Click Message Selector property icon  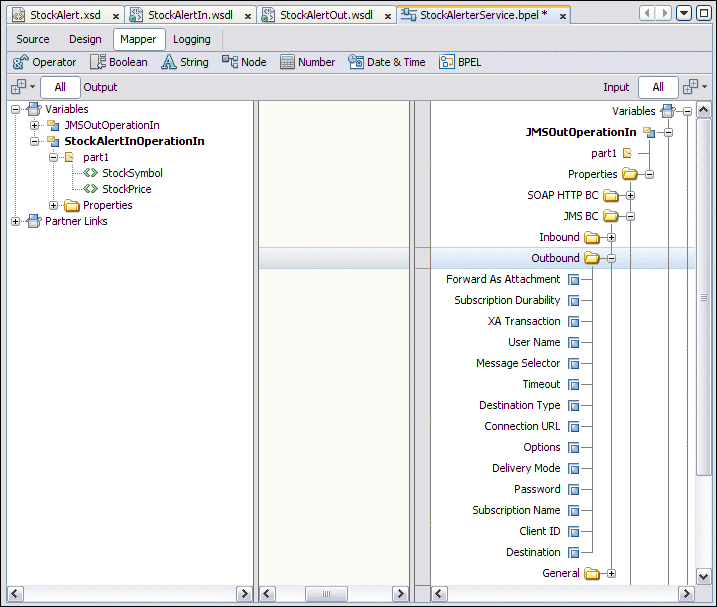573,364
